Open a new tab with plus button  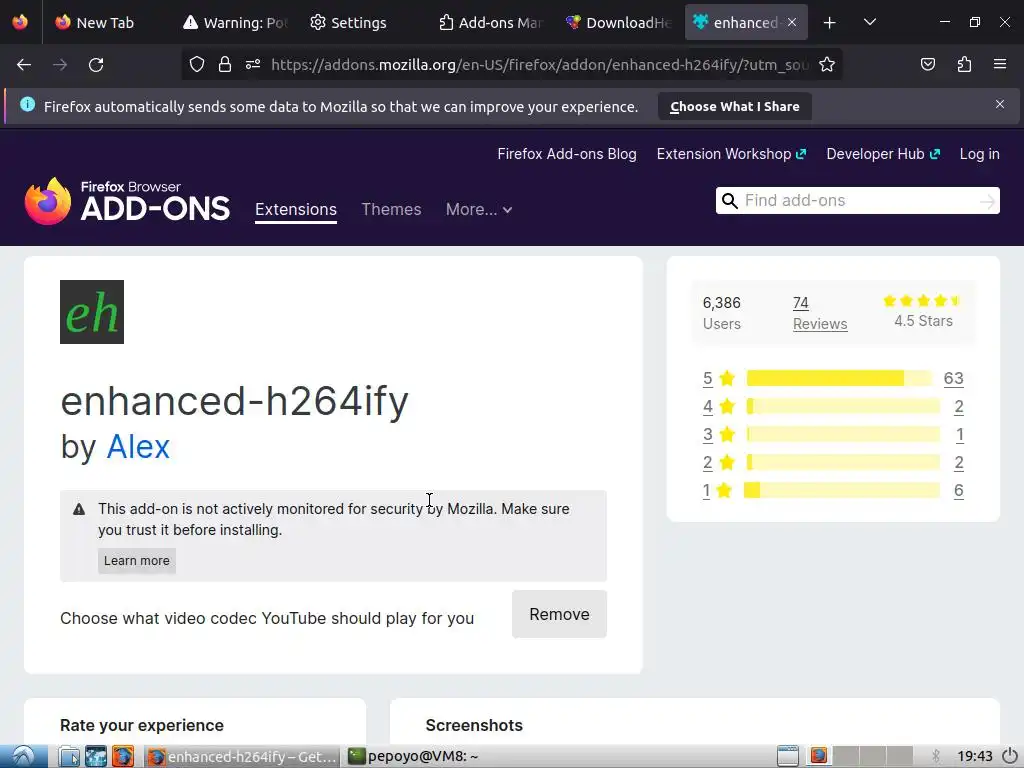[829, 23]
